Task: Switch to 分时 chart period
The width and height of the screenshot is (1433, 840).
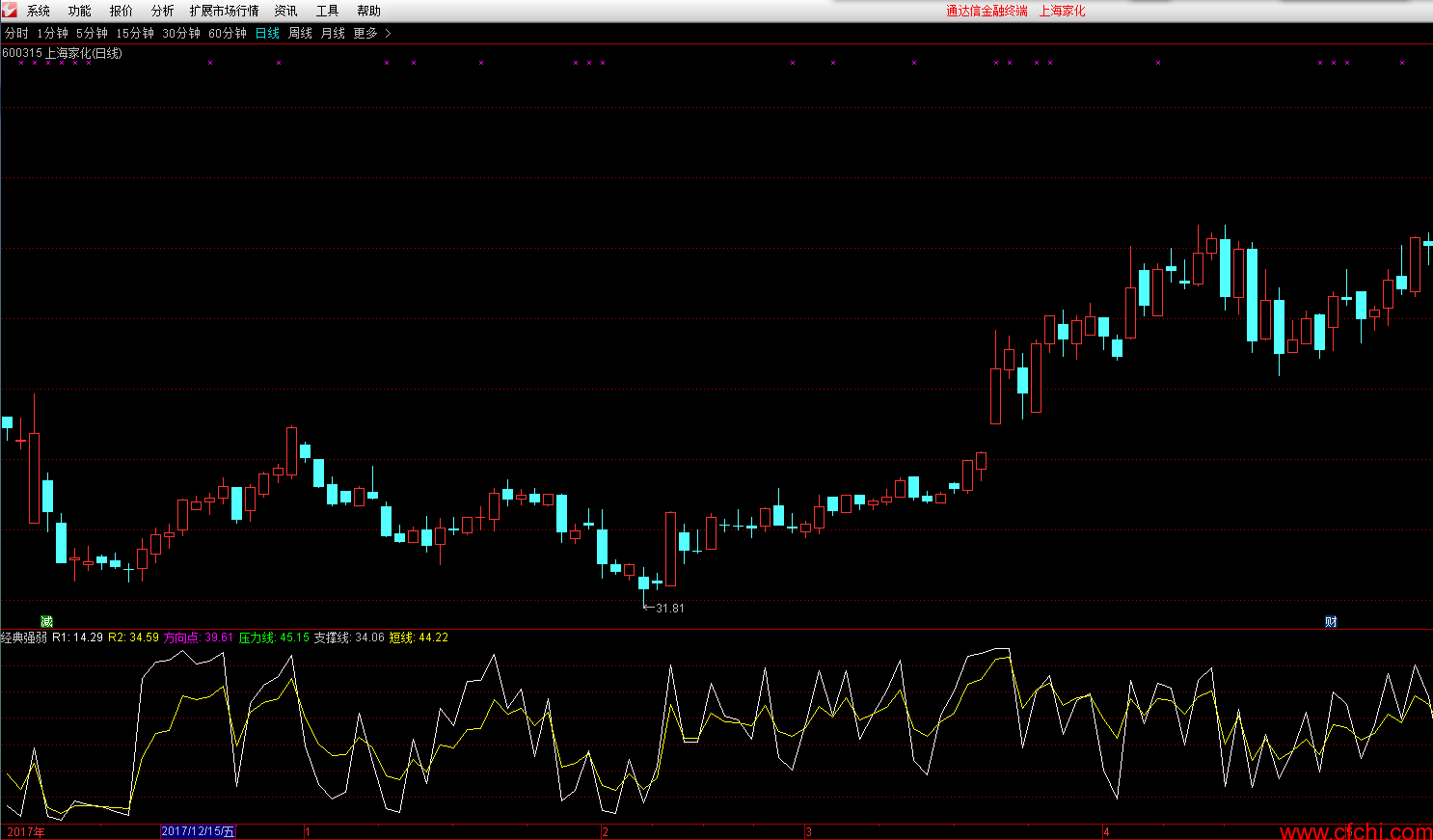Action: (x=16, y=33)
